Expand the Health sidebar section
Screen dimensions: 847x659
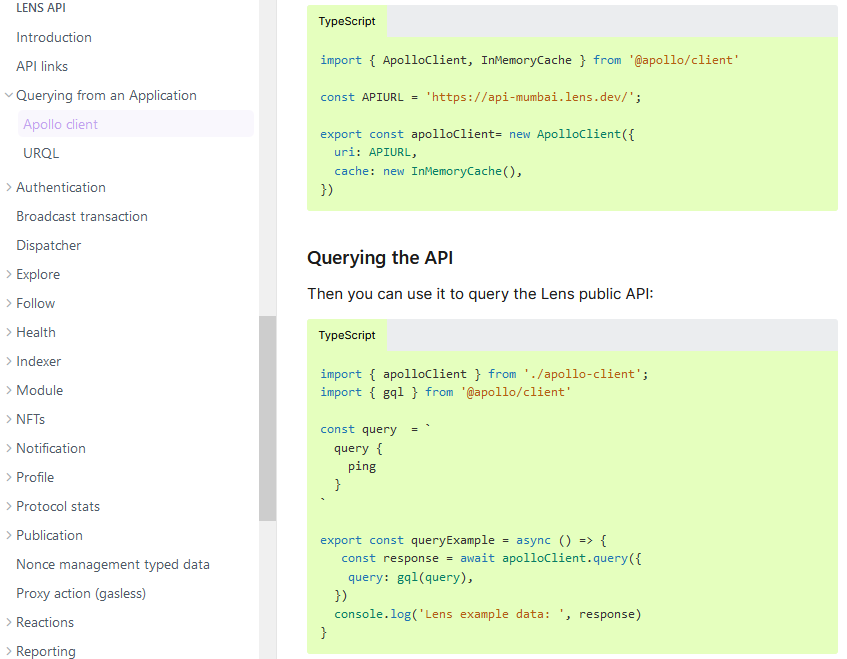click(x=9, y=332)
